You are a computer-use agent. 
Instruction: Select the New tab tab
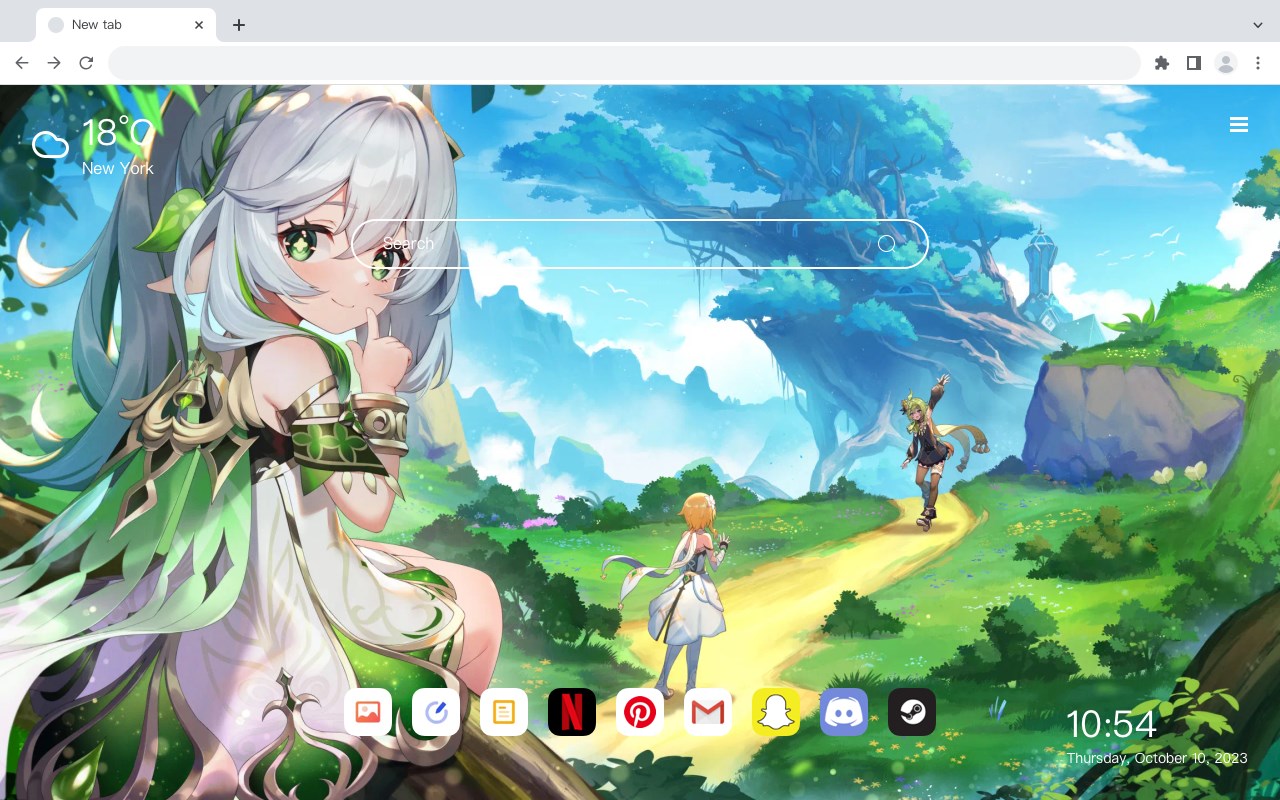point(126,25)
